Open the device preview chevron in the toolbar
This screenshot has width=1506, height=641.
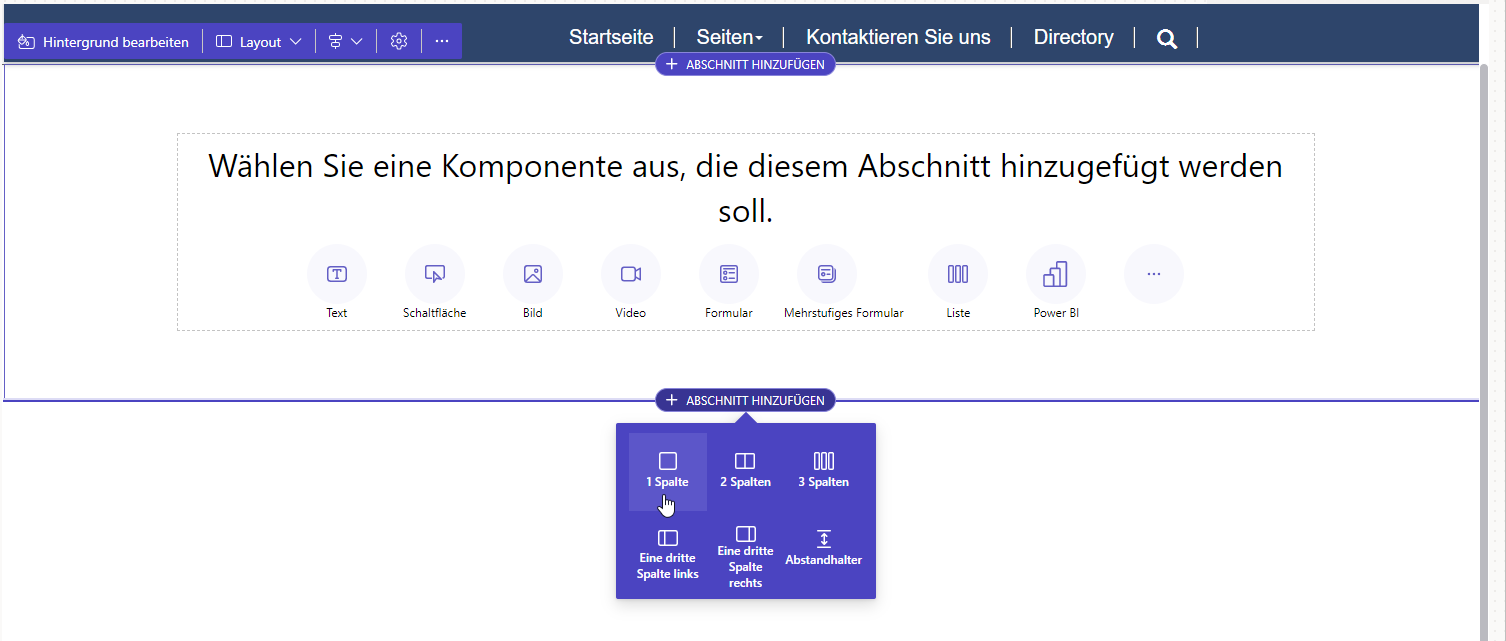pos(345,40)
